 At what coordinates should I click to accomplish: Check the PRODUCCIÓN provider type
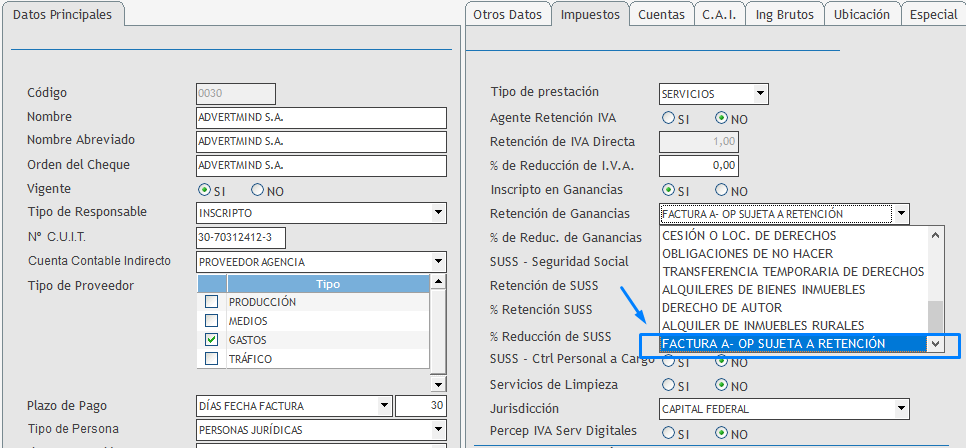211,302
